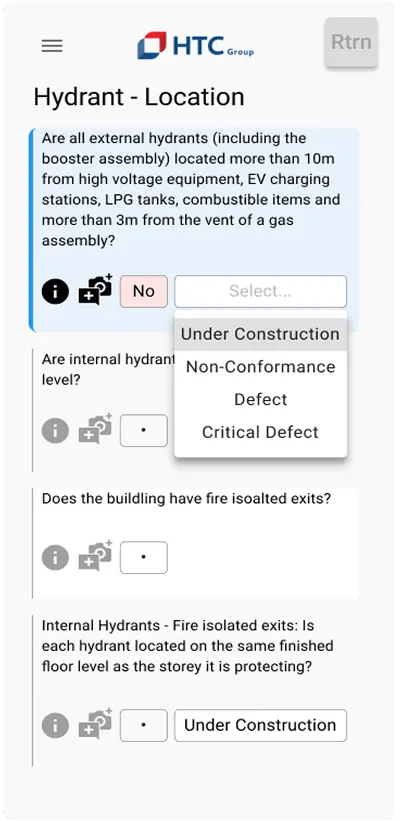Click the HTC Group logo
This screenshot has height=821, width=401.
195,46
